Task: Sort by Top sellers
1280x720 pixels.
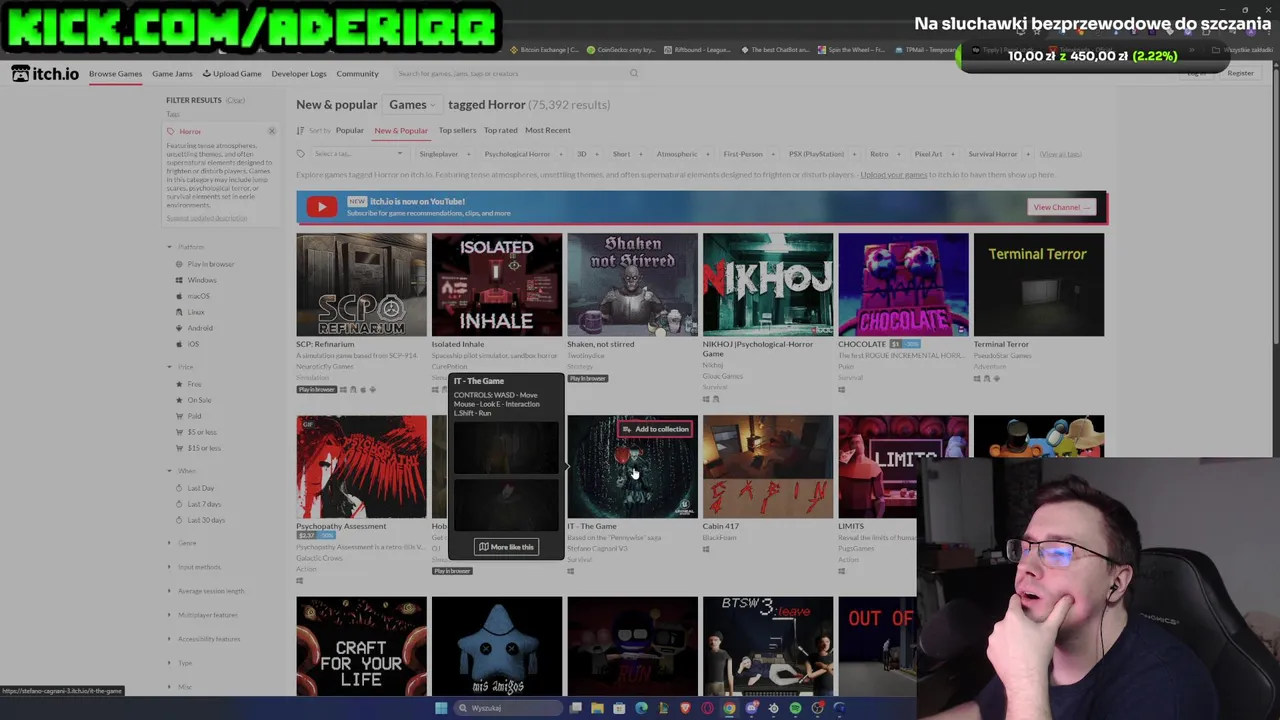Action: tap(457, 130)
